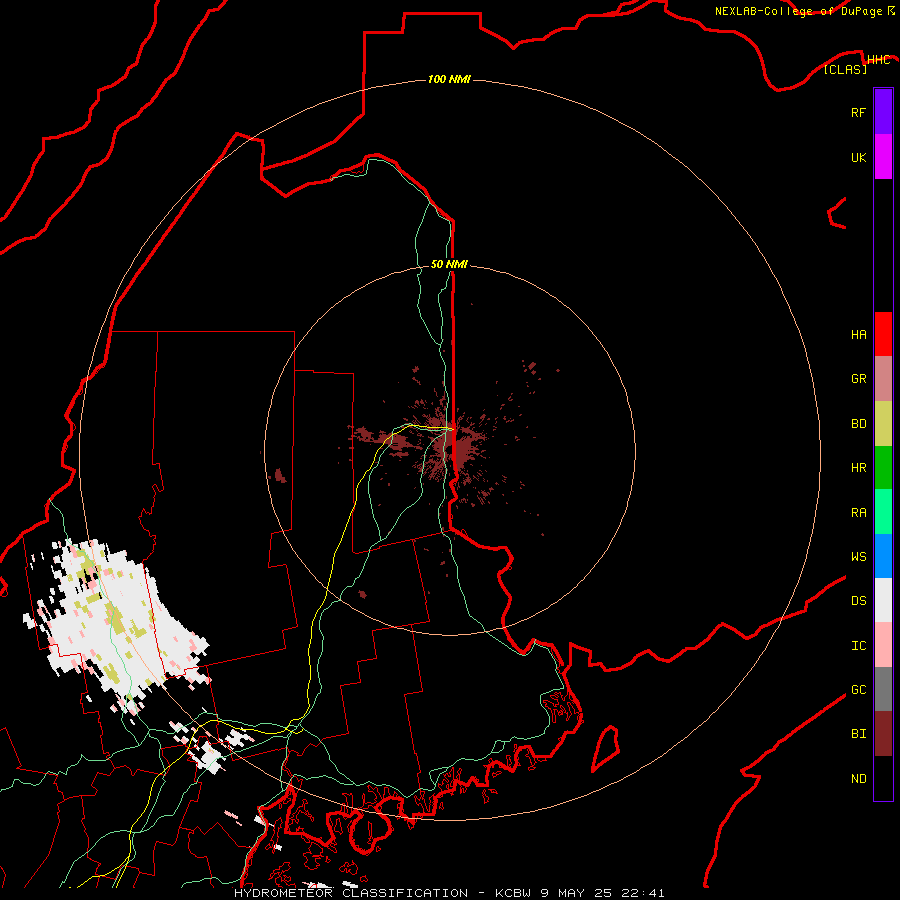Click the NEXLAB-College of DuPage credit text
This screenshot has height=900, width=900.
(x=800, y=11)
